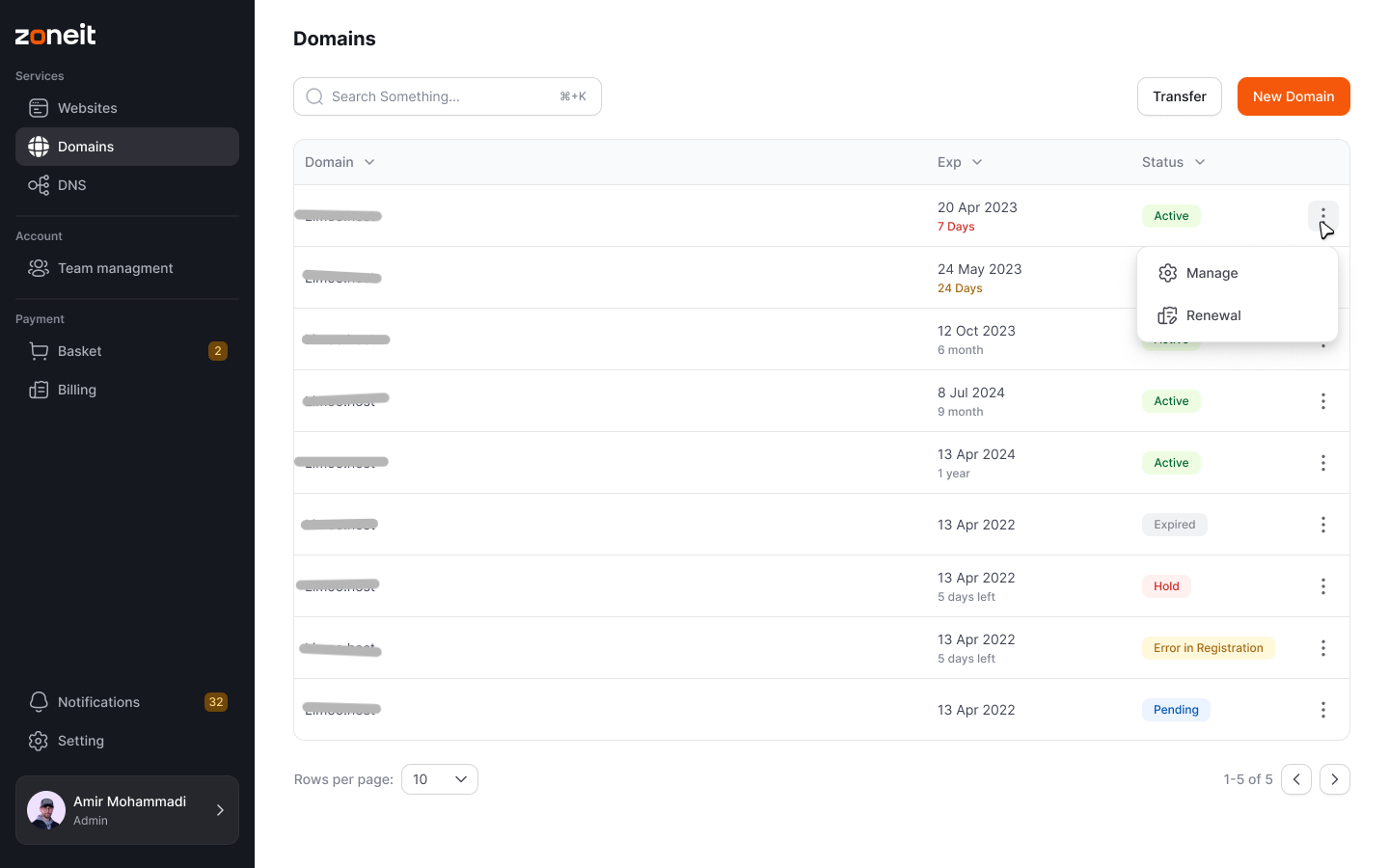Go to next page arrow
1389x868 pixels.
1335,779
